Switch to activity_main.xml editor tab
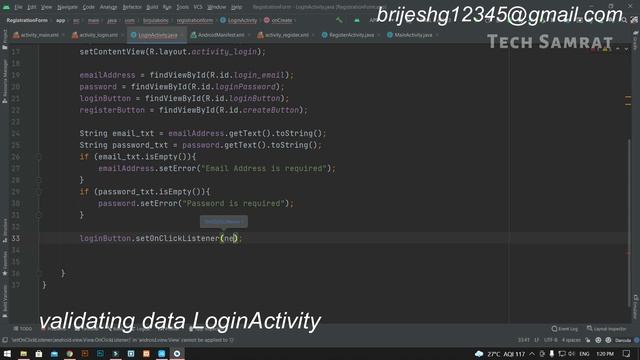Image resolution: width=640 pixels, height=360 pixels. pos(39,35)
